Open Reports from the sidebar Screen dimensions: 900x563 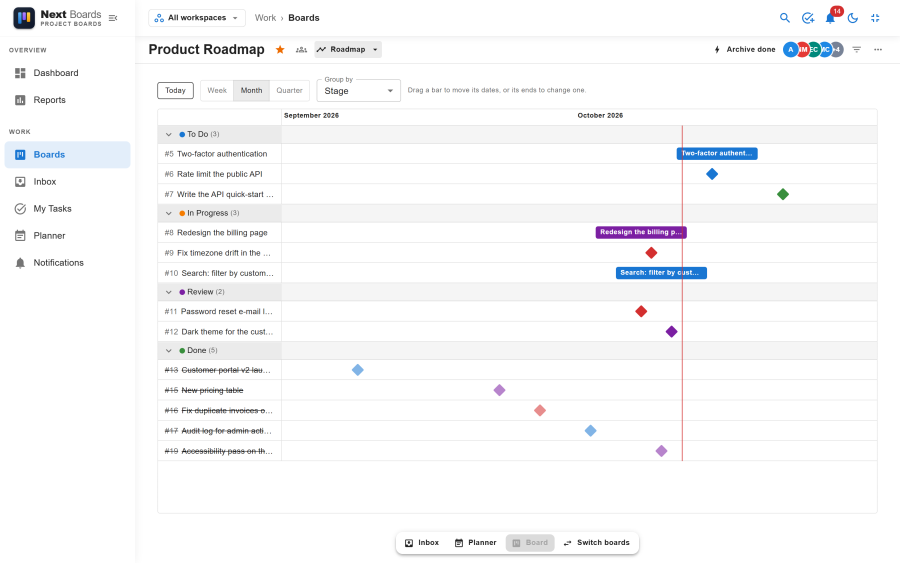pyautogui.click(x=68, y=100)
